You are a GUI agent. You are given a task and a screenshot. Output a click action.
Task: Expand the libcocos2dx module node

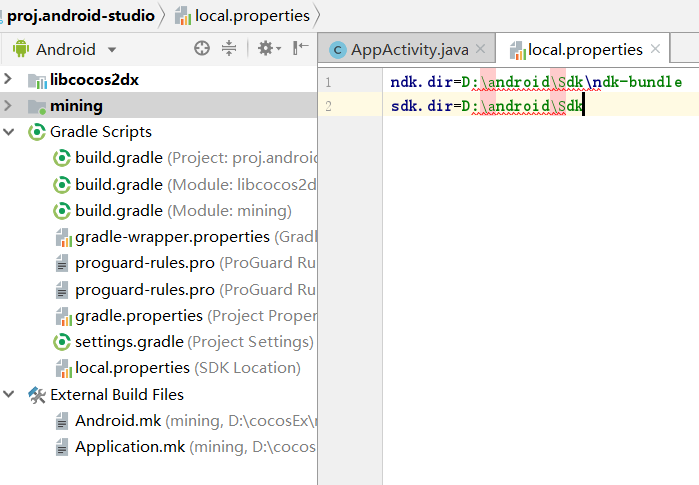click(x=9, y=79)
